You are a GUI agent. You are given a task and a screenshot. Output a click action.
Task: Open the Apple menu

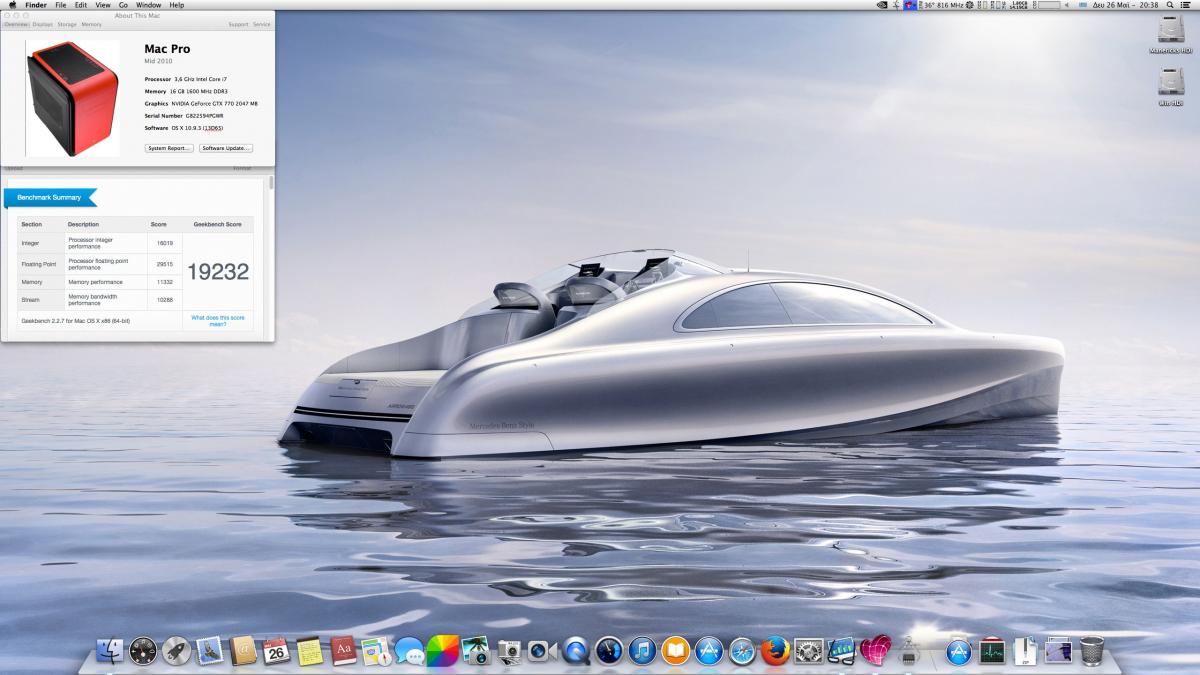(x=11, y=5)
